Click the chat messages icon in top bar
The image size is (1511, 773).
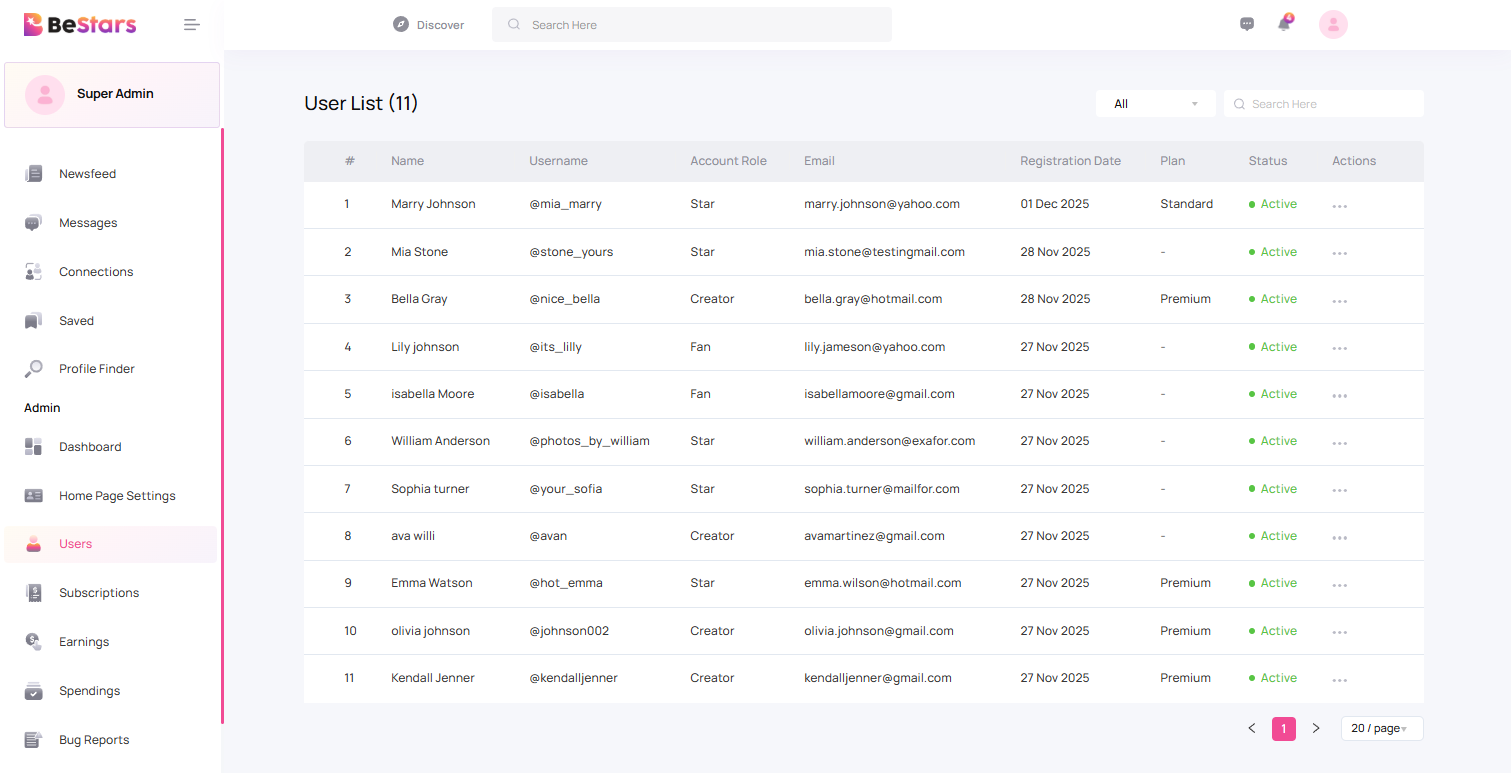[x=1246, y=23]
